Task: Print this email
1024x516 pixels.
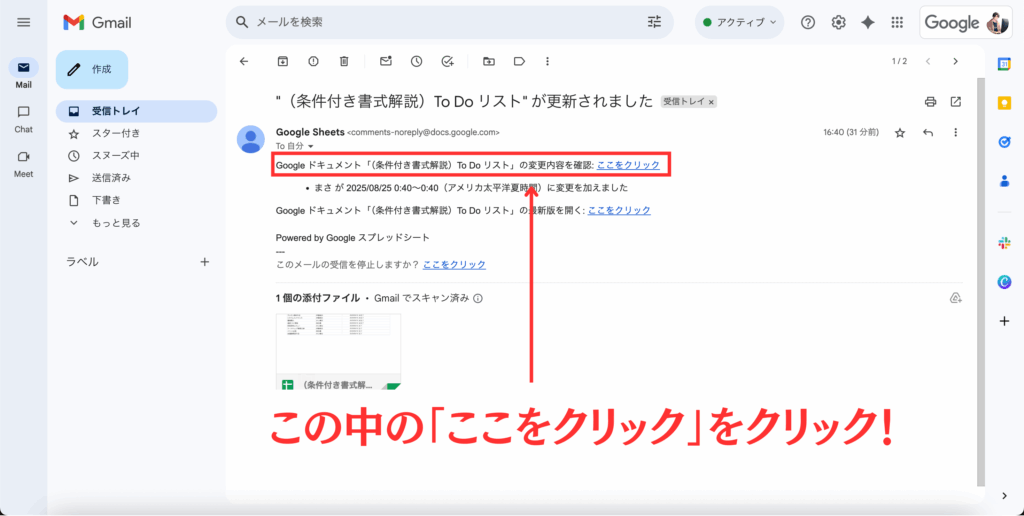Action: tap(931, 102)
